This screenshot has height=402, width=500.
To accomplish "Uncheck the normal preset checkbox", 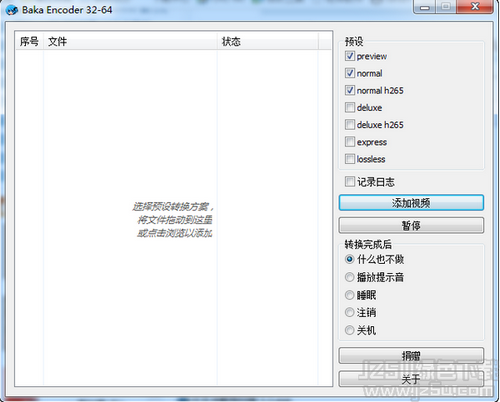I will tap(350, 73).
